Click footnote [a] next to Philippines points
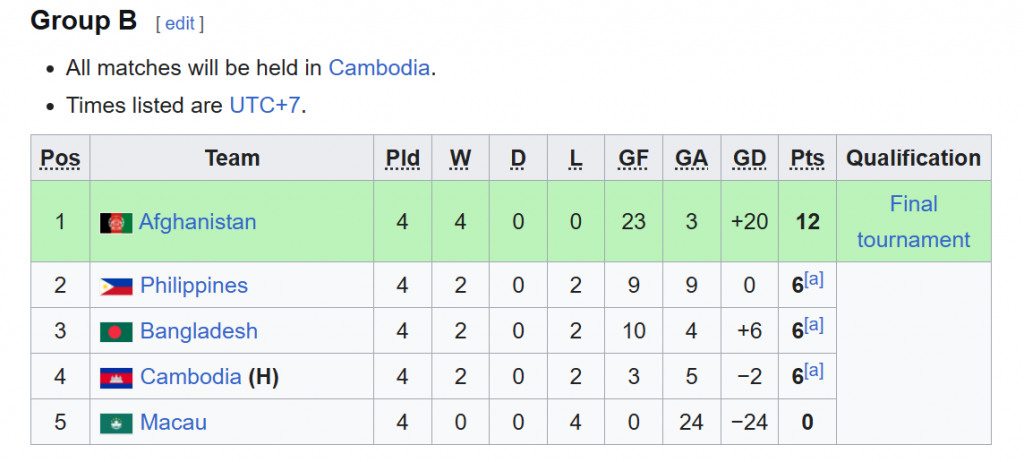The width and height of the screenshot is (1024, 462). click(x=814, y=280)
